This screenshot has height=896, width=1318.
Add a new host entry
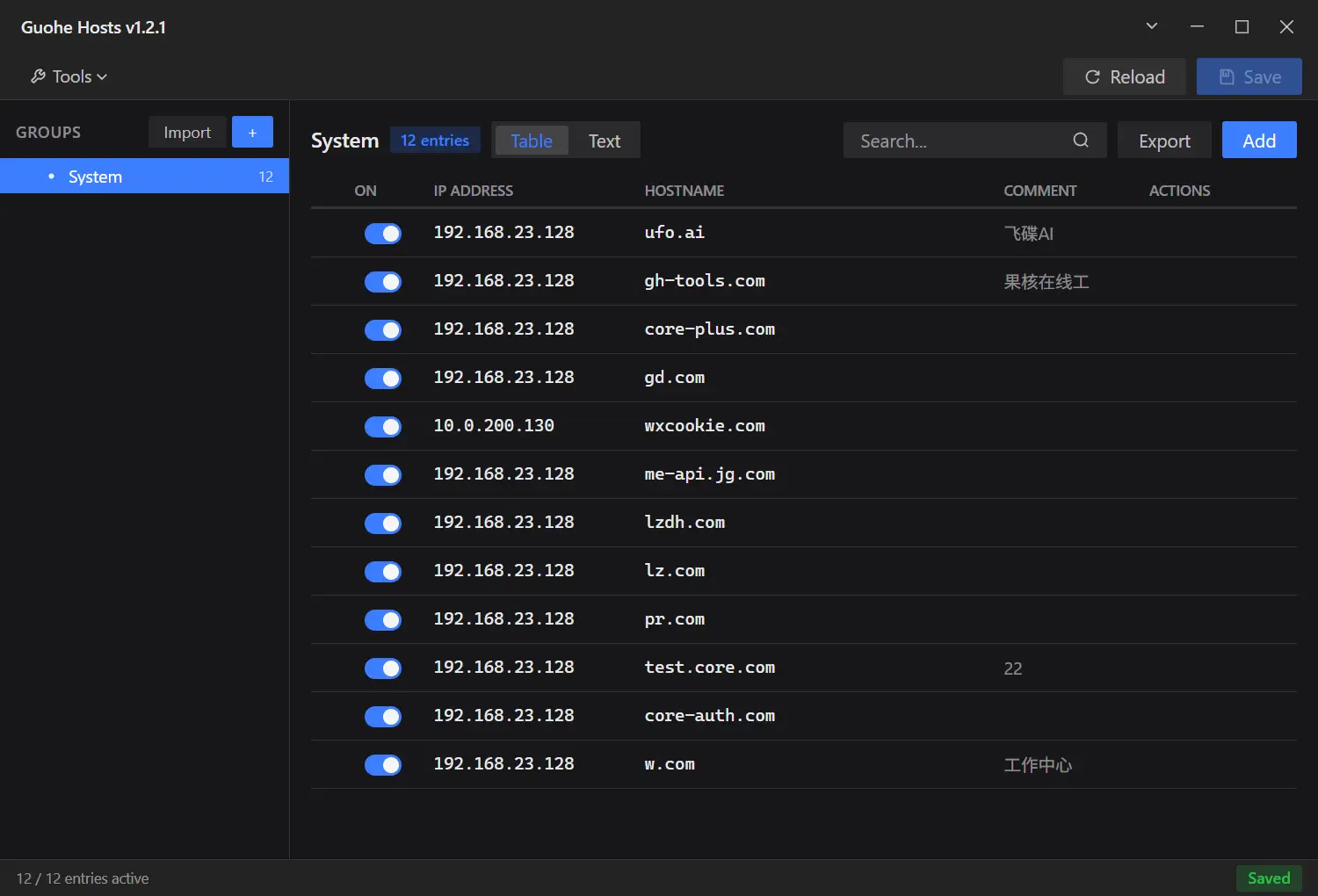click(x=1259, y=141)
